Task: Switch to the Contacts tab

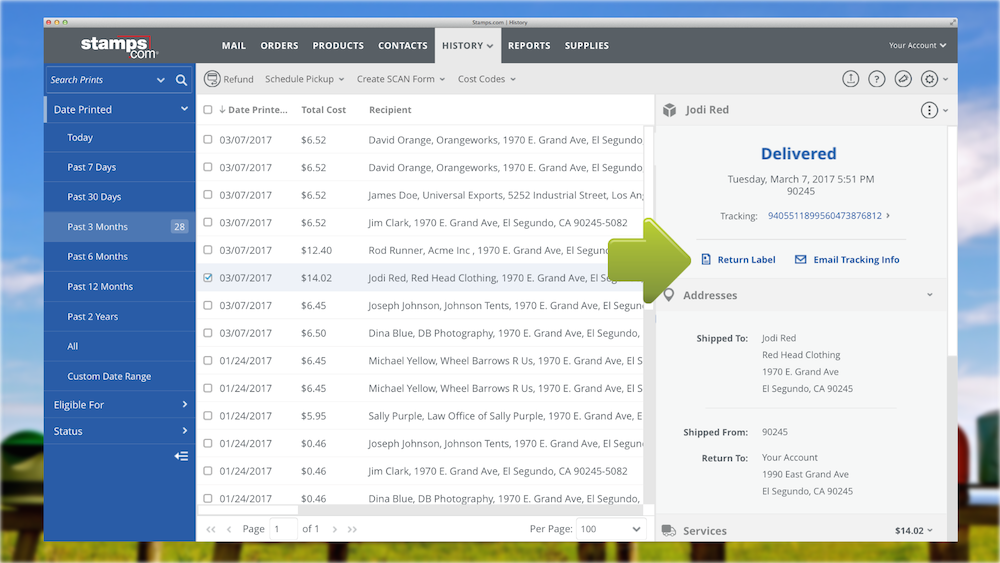Action: pyautogui.click(x=402, y=46)
